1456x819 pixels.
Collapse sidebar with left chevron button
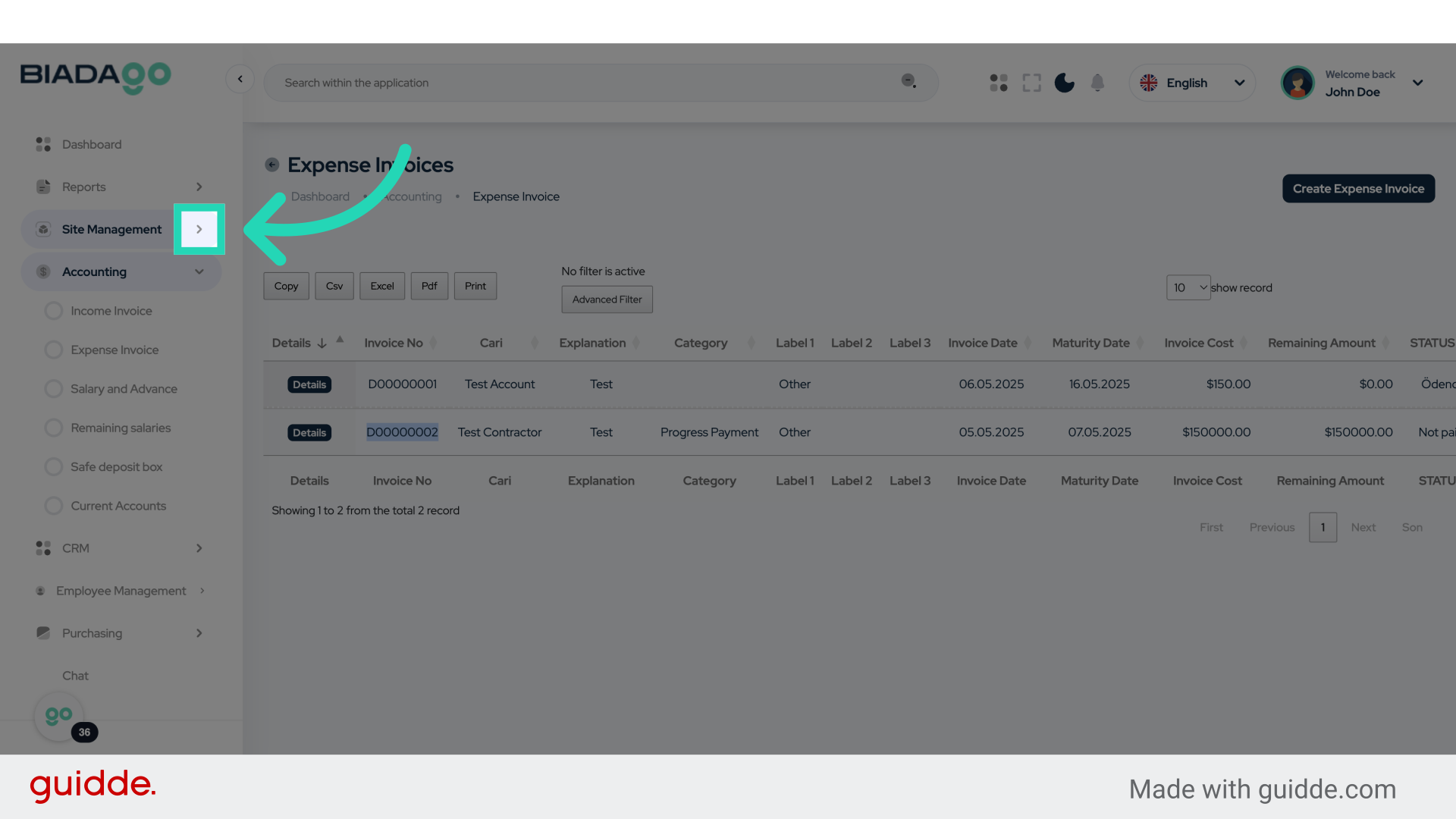coord(240,79)
